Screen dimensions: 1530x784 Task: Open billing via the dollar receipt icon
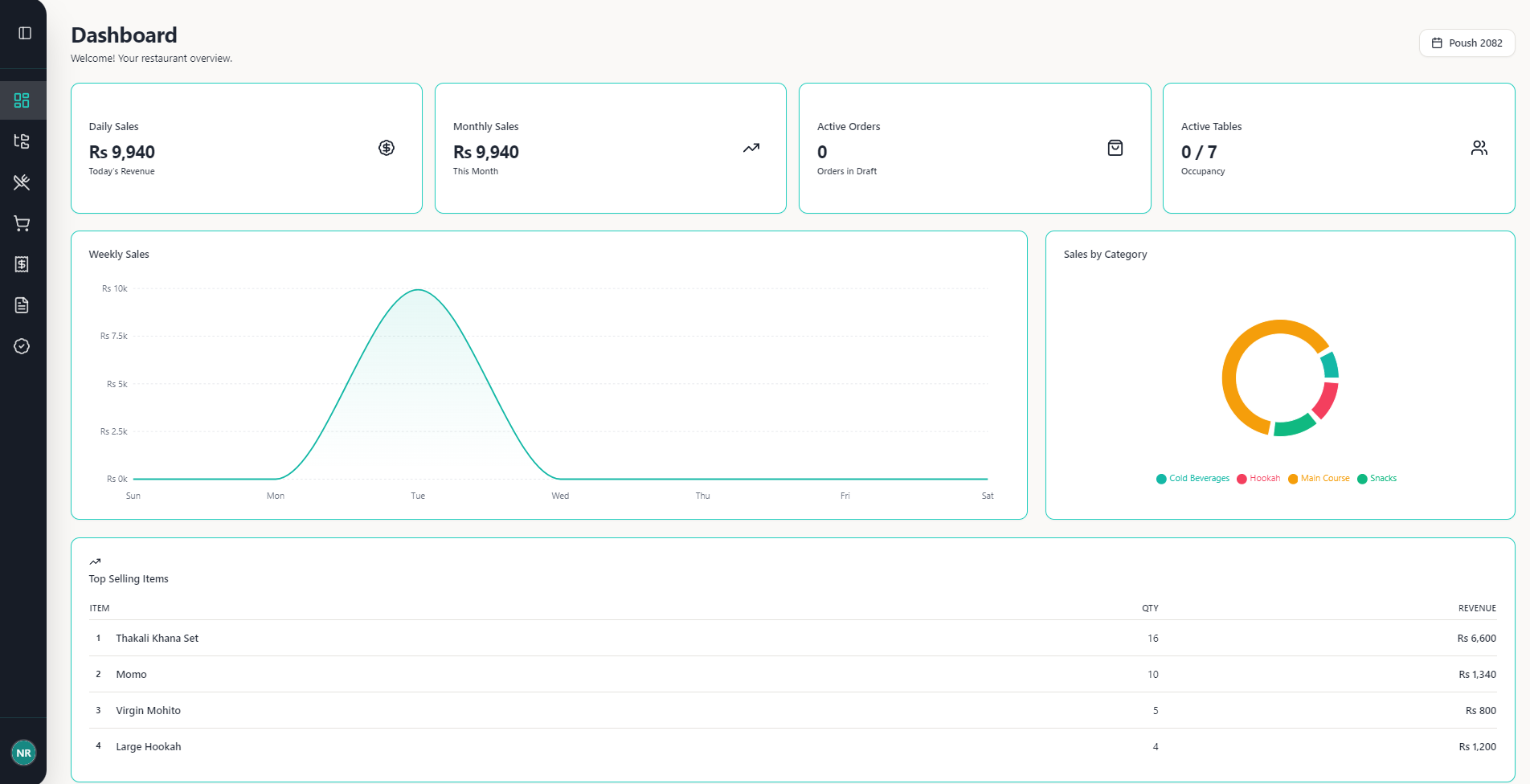[x=23, y=264]
